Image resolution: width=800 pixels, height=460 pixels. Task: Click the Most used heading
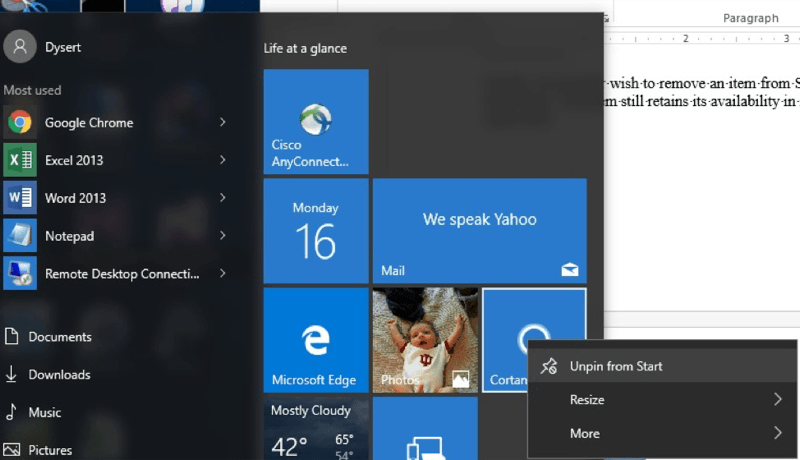[32, 90]
